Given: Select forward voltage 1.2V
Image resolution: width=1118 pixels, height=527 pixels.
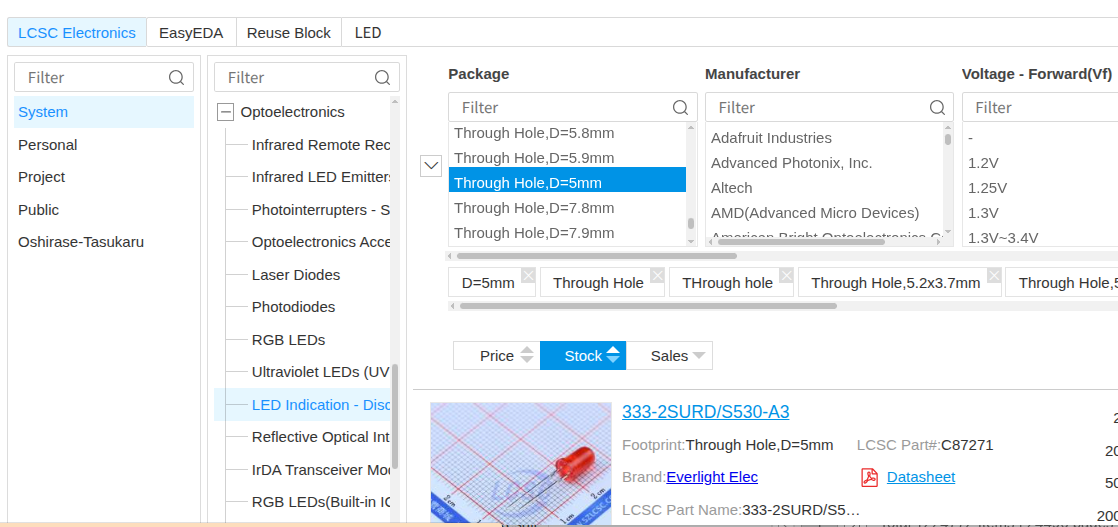Looking at the screenshot, I should pyautogui.click(x=983, y=163).
